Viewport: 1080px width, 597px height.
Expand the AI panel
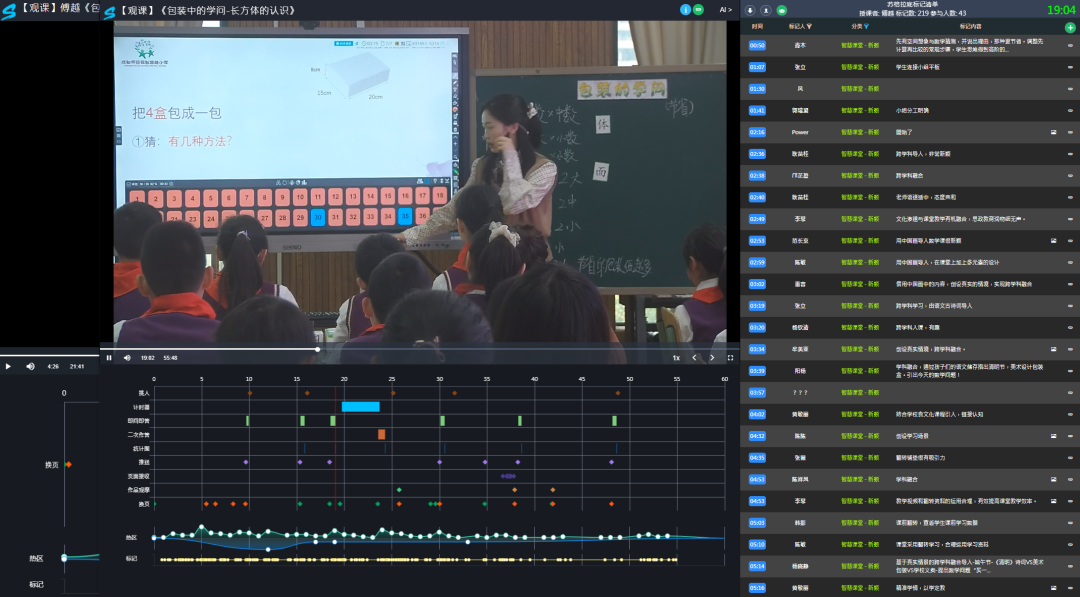click(726, 10)
